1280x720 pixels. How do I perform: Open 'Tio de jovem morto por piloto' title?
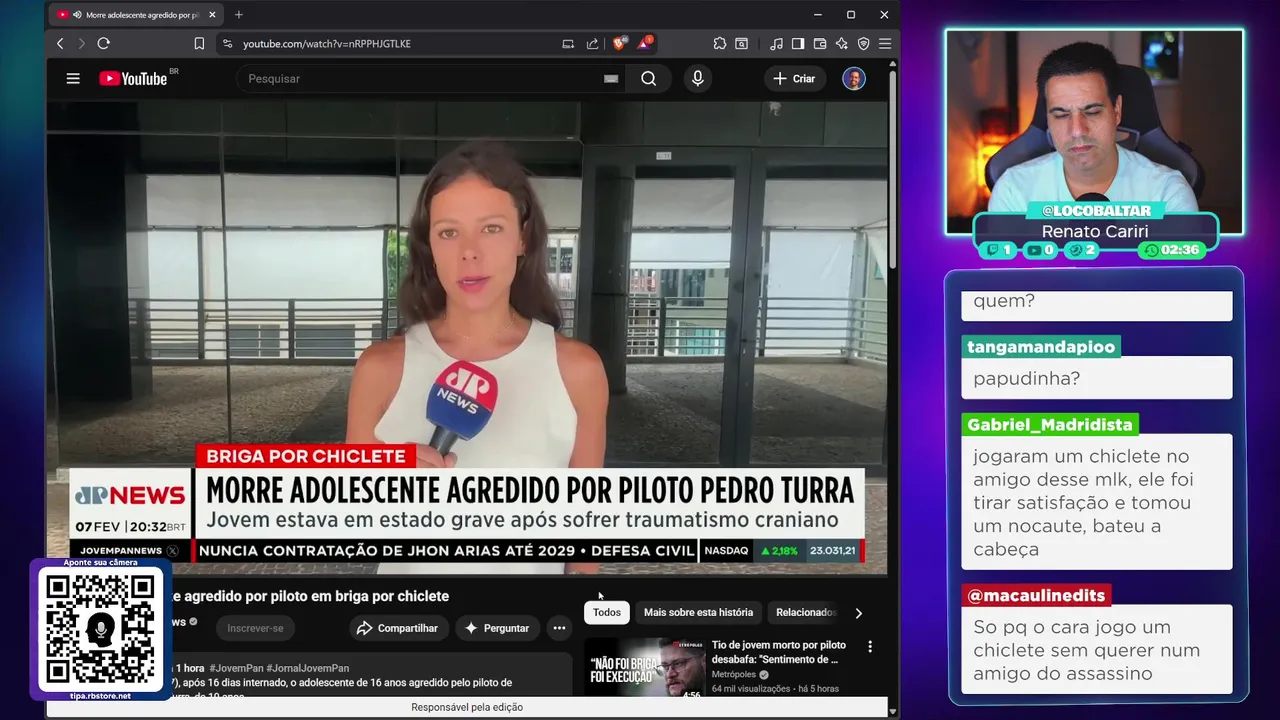(x=779, y=652)
